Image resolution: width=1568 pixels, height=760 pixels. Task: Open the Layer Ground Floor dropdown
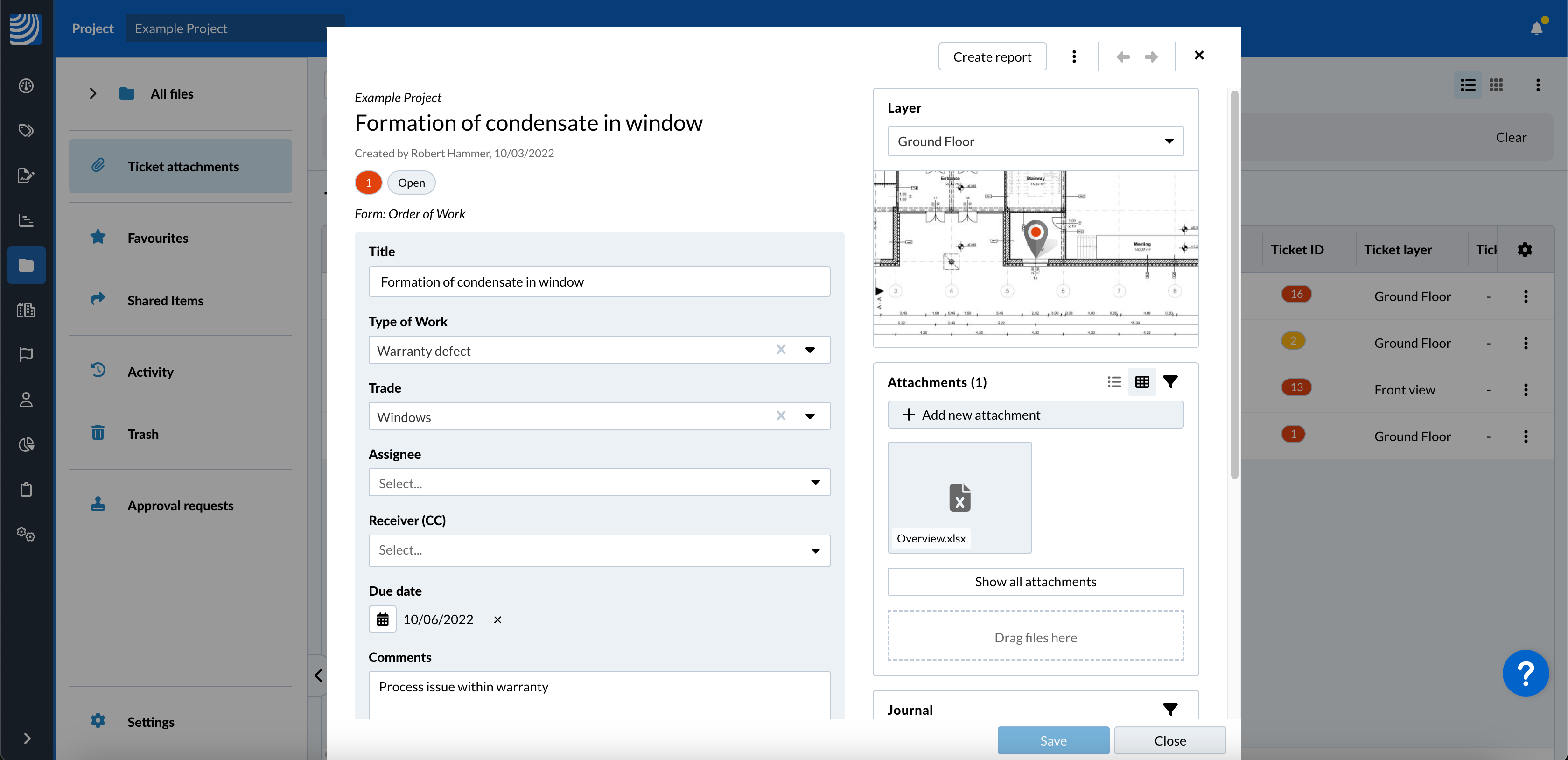click(x=1035, y=141)
